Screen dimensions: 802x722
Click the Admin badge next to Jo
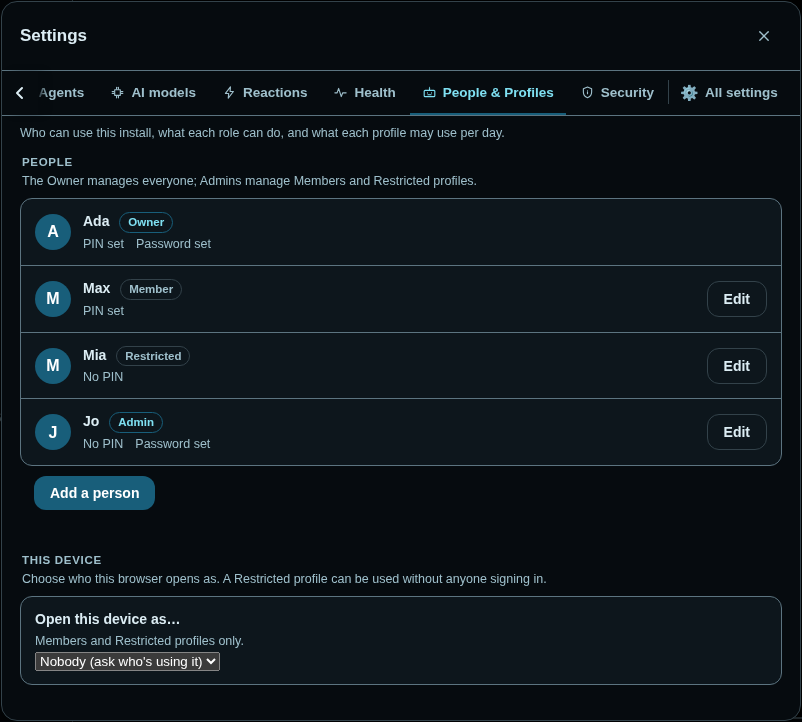[136, 422]
